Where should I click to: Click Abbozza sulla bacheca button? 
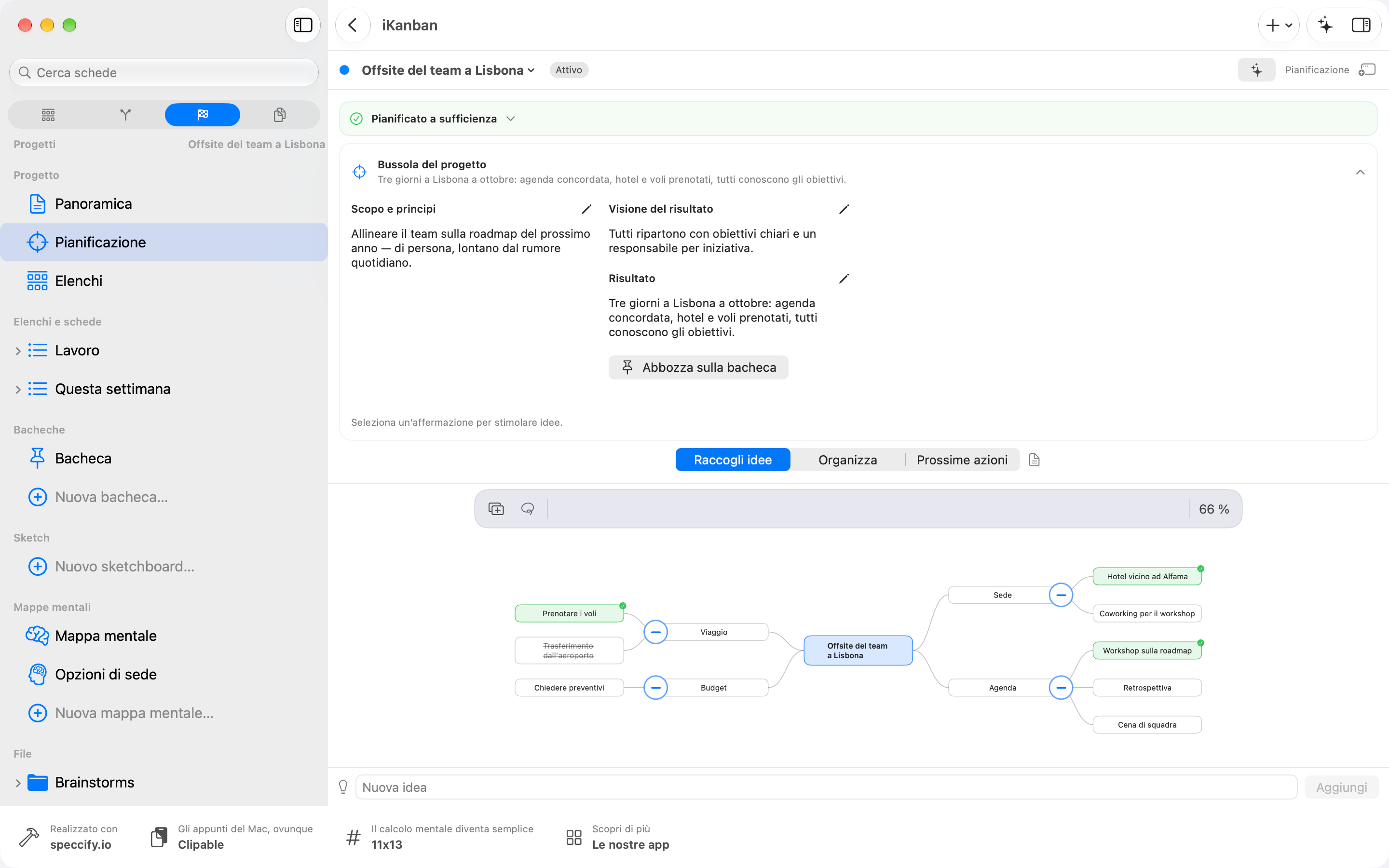point(698,367)
